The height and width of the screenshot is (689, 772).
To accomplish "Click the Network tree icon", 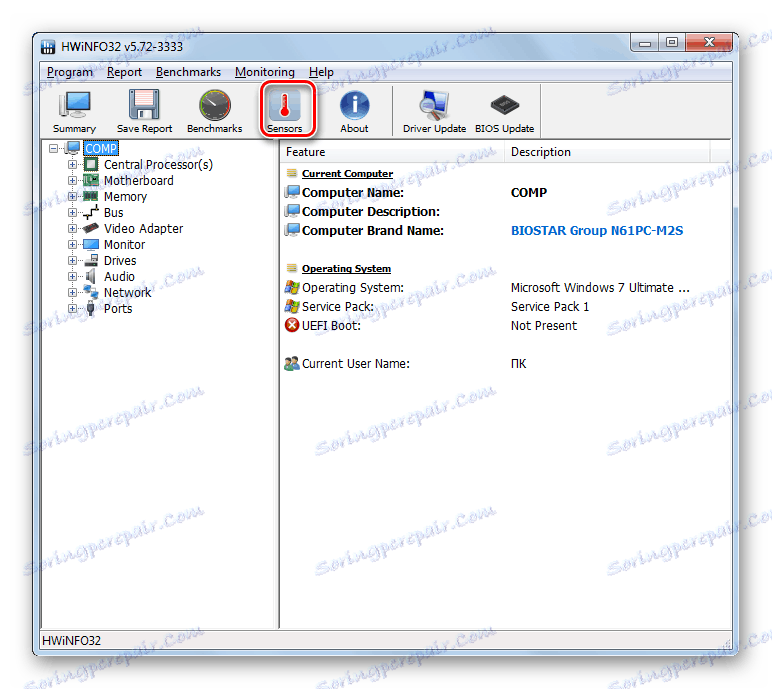I will tap(91, 292).
